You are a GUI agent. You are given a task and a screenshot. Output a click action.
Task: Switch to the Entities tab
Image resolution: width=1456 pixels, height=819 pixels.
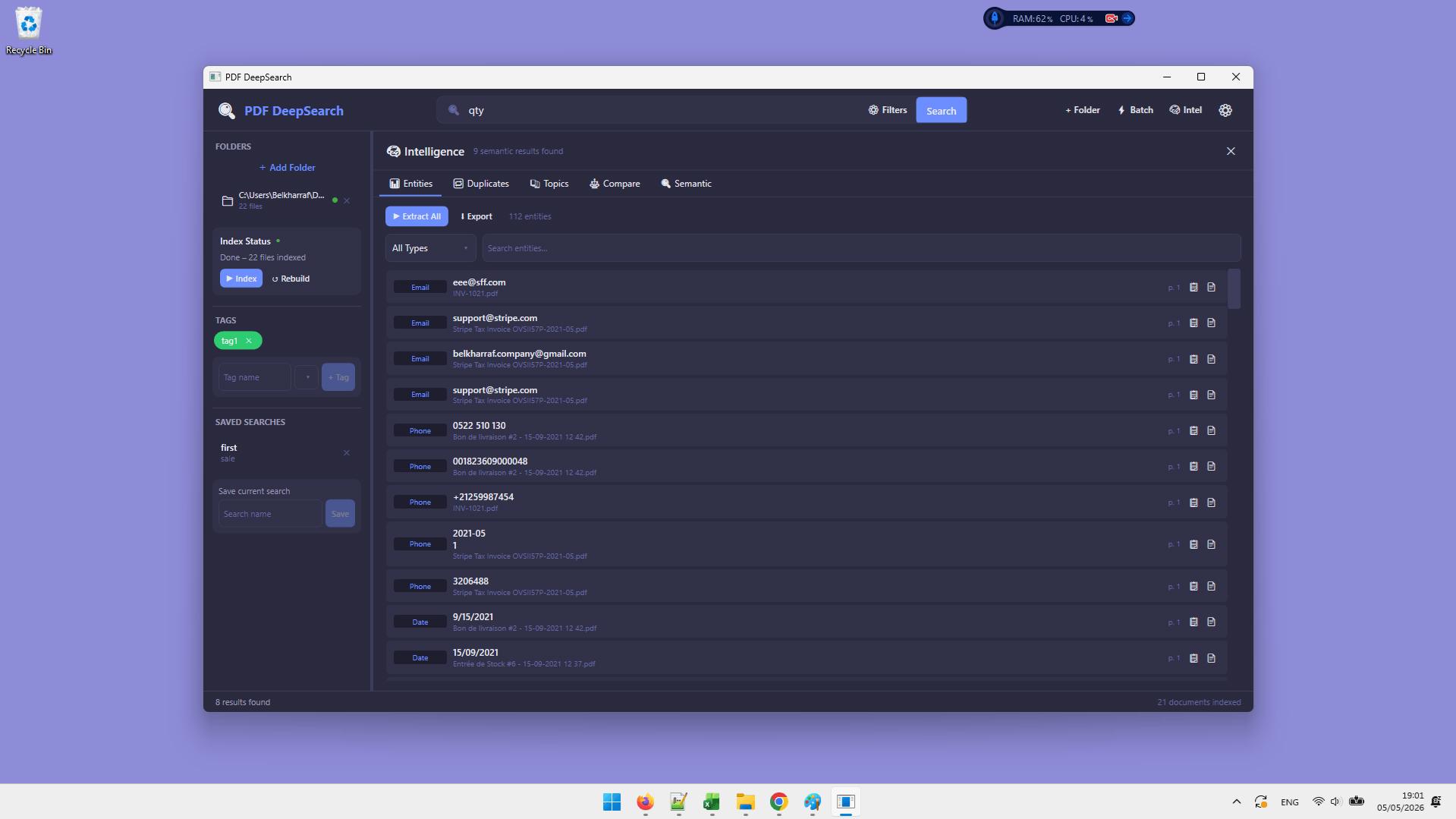click(410, 184)
